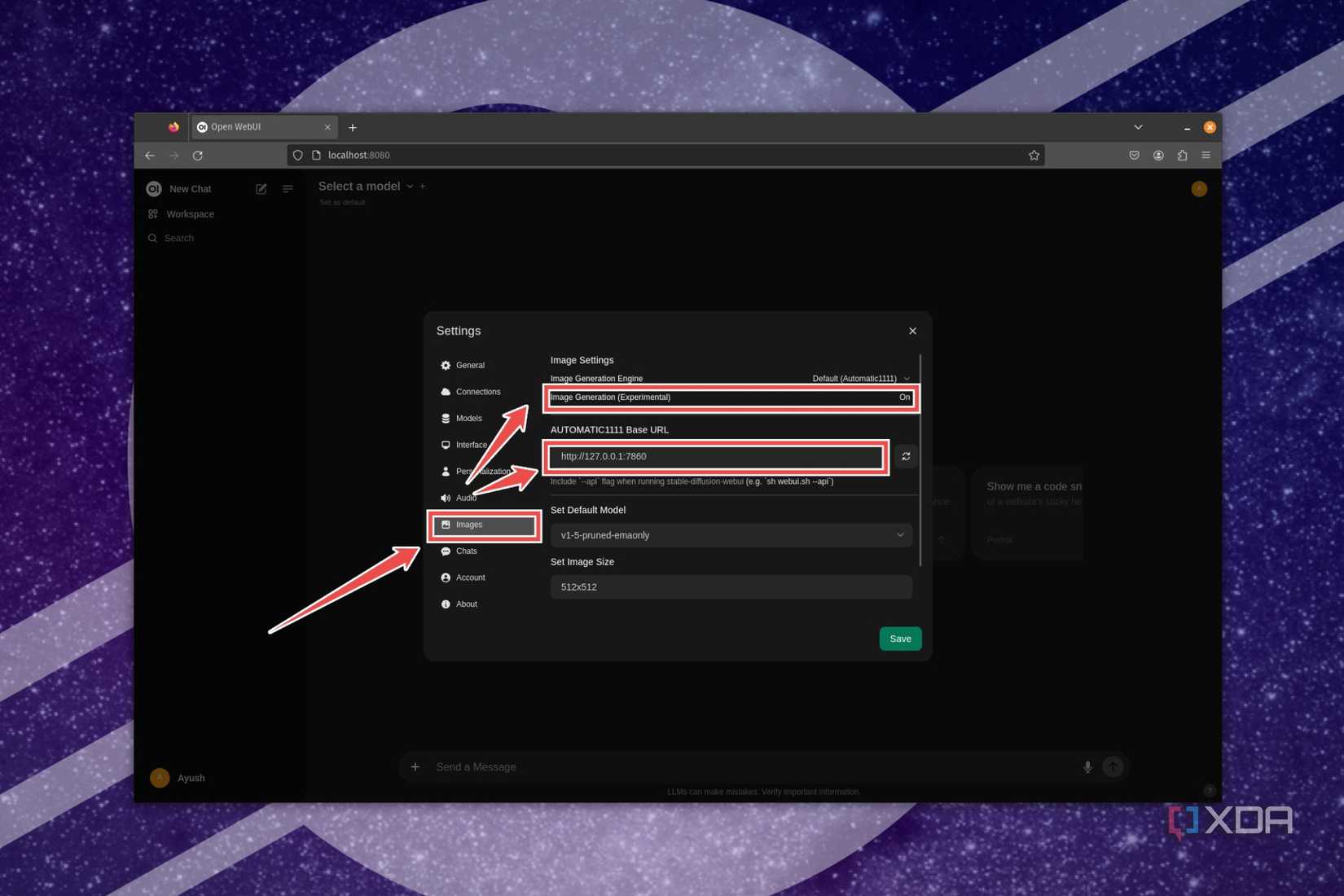Click the Firefox logo icon in tab bar
The image size is (1344, 896).
click(x=173, y=127)
